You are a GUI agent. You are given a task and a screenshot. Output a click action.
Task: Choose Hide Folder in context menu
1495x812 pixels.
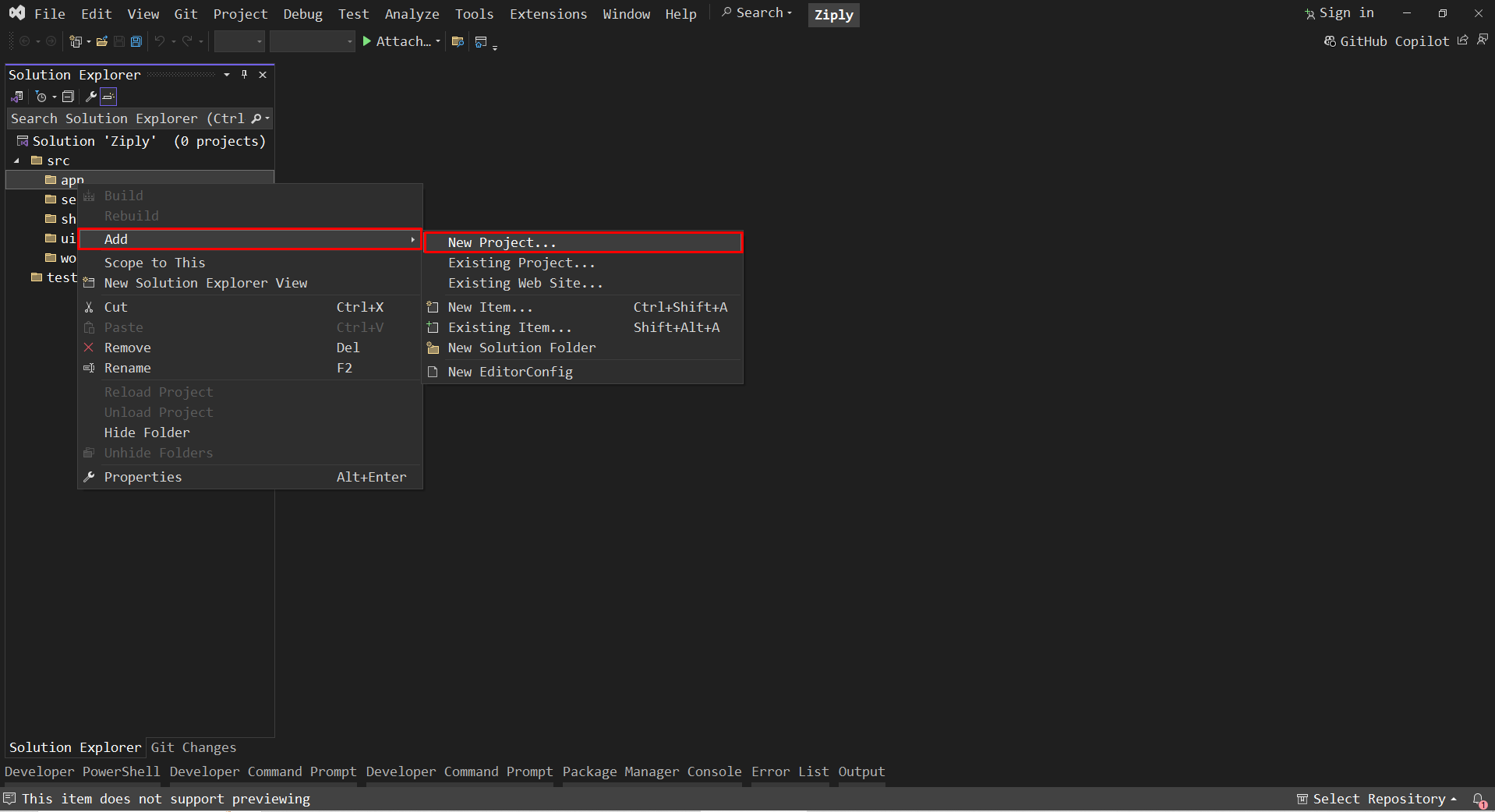click(x=250, y=432)
